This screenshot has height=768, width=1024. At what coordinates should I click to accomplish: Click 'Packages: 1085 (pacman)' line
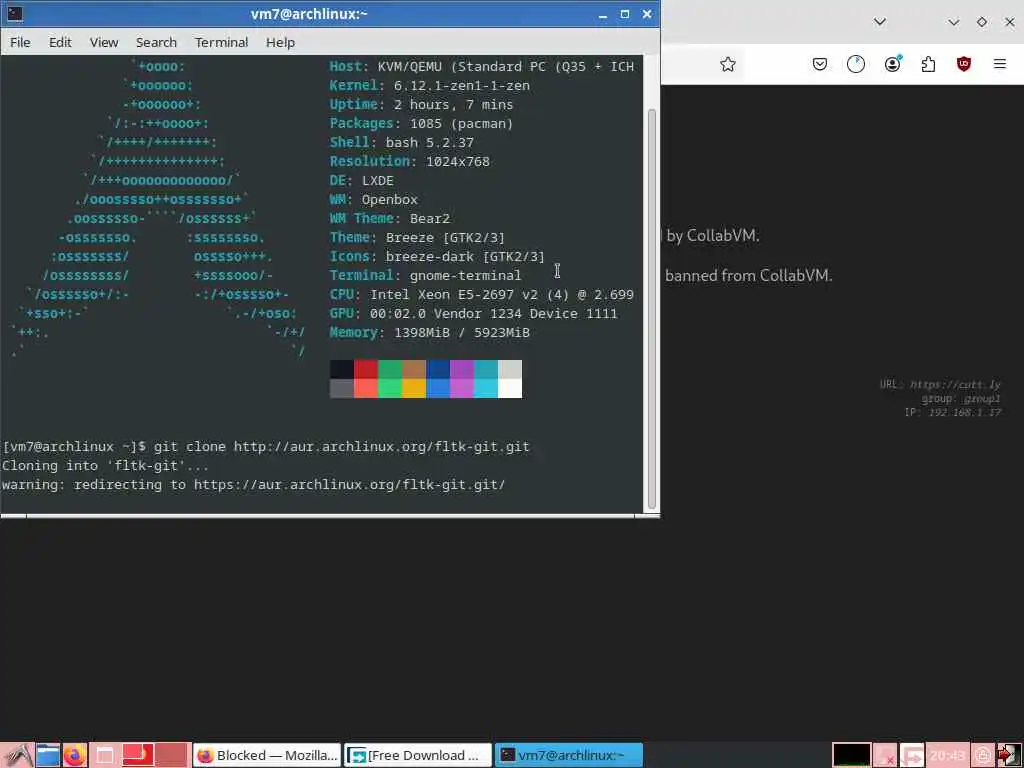(421, 123)
